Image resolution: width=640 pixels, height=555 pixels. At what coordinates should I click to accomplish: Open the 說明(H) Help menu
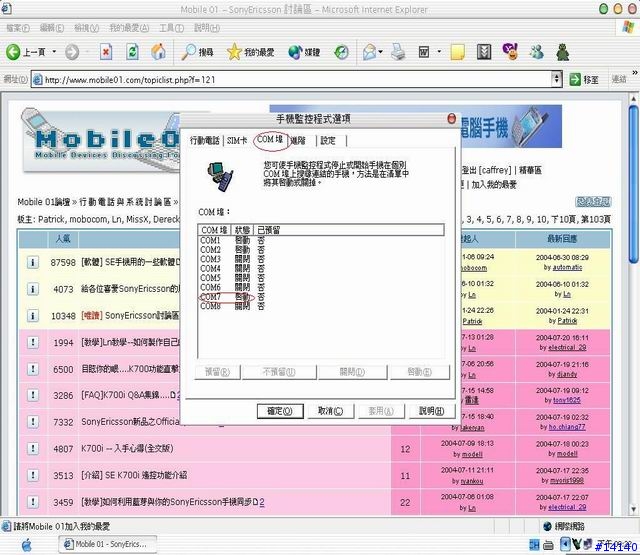click(x=207, y=28)
